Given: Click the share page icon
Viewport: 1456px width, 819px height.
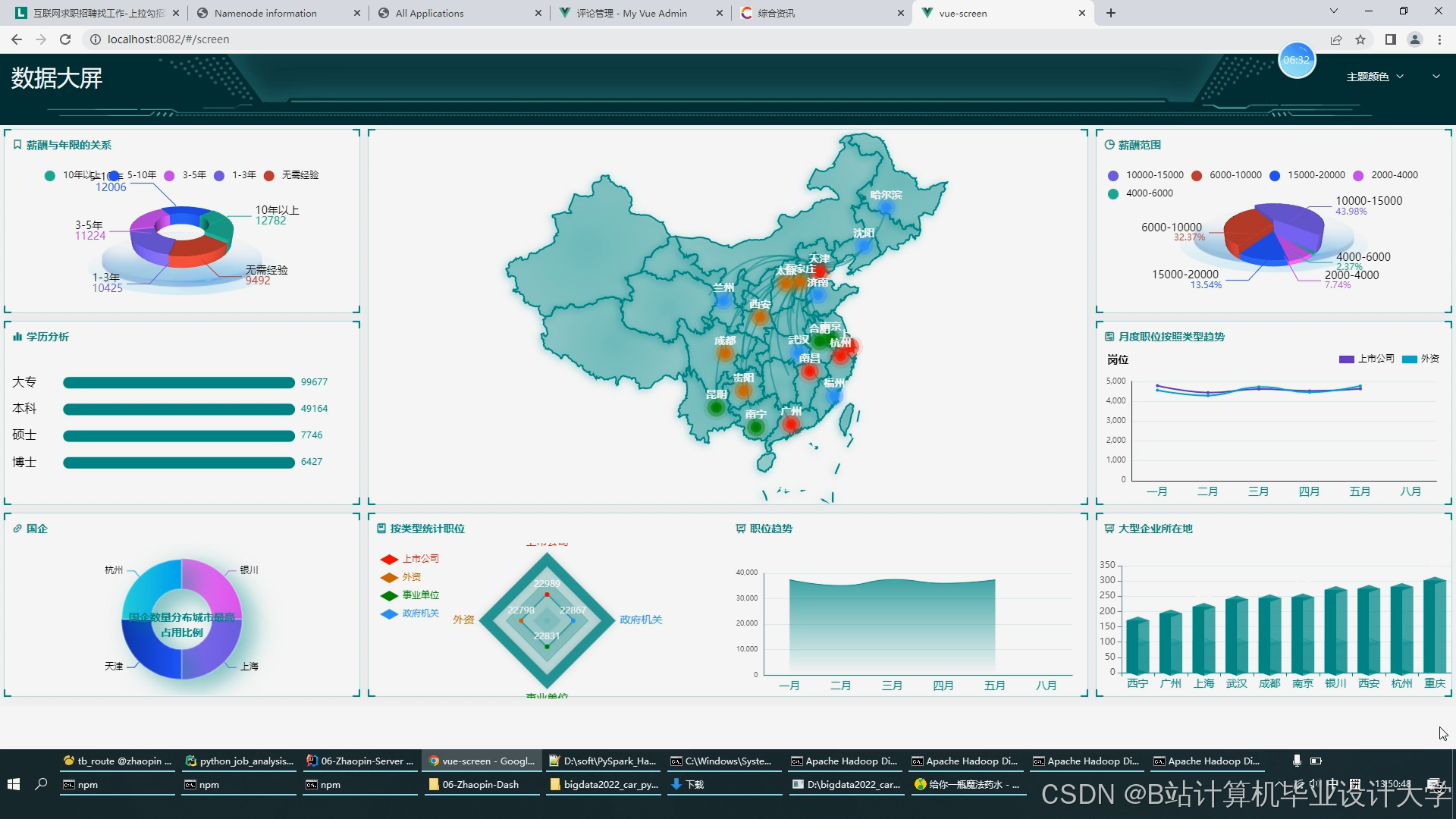Looking at the screenshot, I should [x=1336, y=39].
